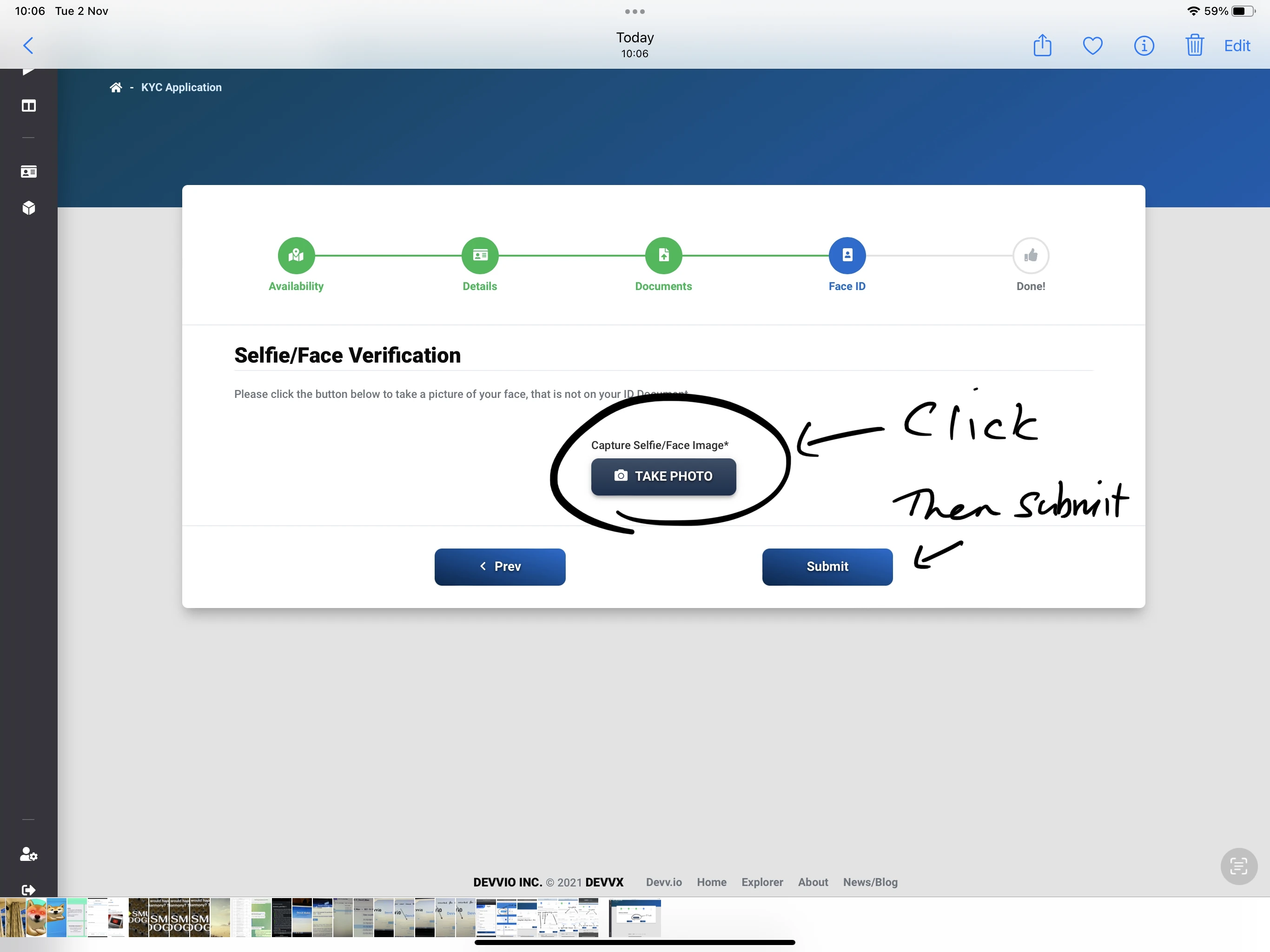1270x952 pixels.
Task: Click the cube icon in sidebar
Action: (28, 208)
